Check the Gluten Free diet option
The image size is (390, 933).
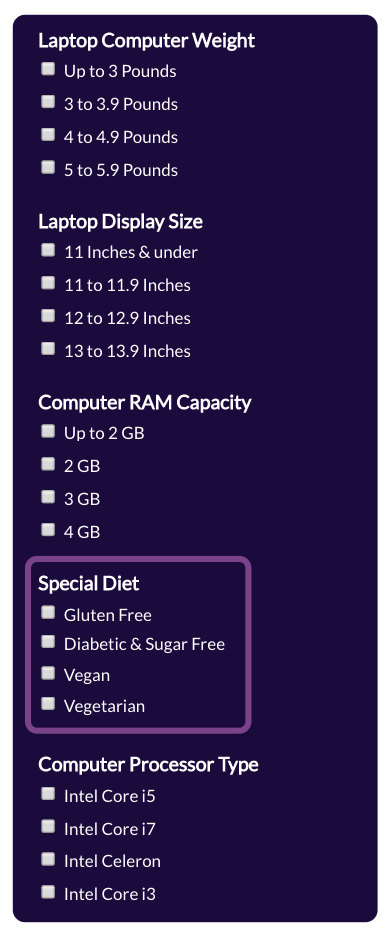pyautogui.click(x=48, y=612)
